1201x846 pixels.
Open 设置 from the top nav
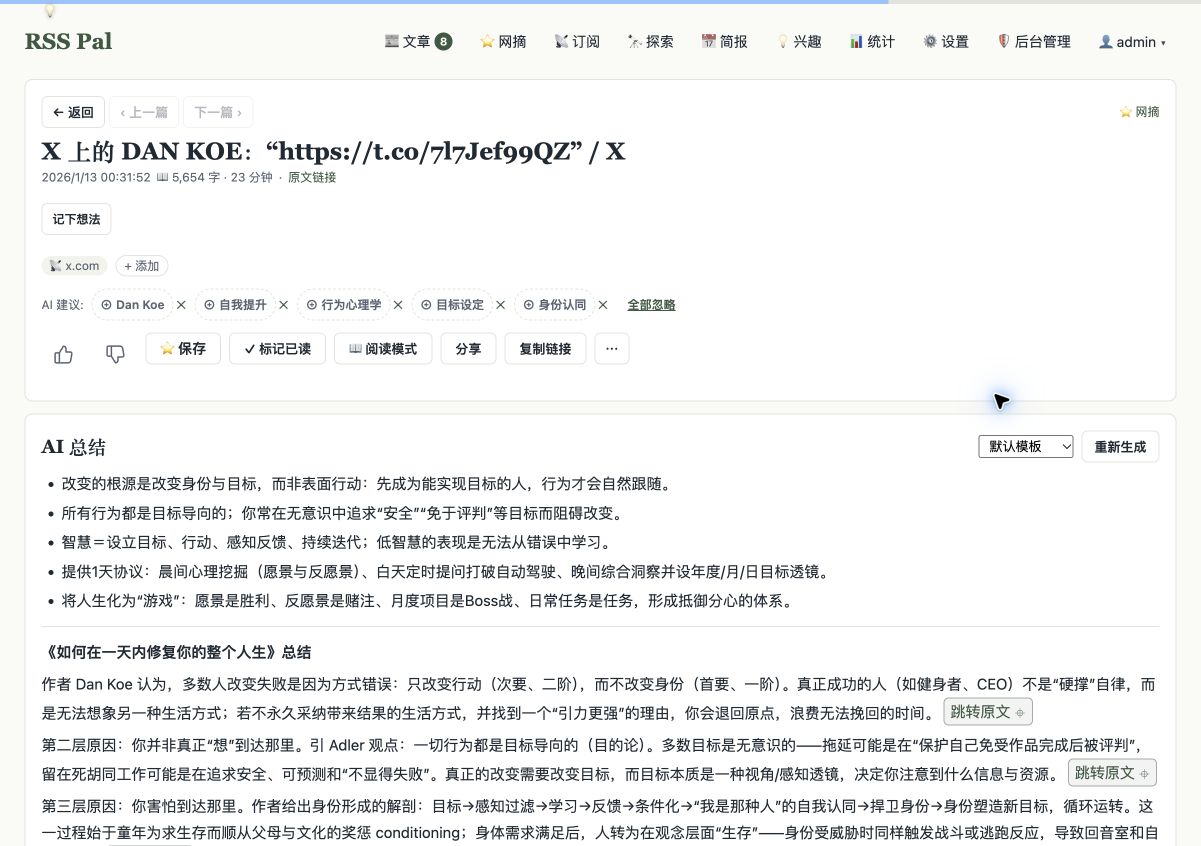[945, 42]
